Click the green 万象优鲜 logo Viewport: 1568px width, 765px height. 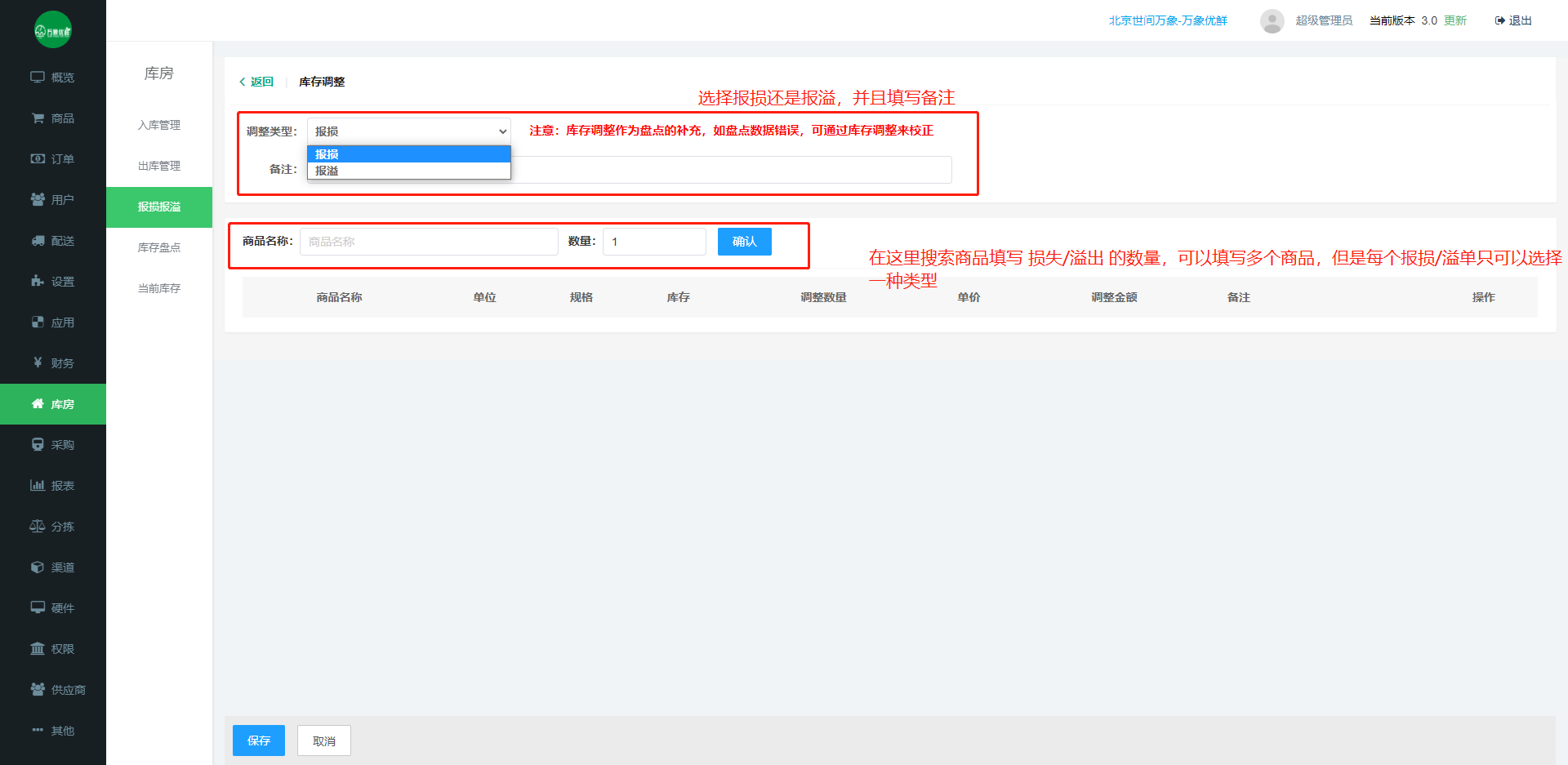pyautogui.click(x=53, y=30)
